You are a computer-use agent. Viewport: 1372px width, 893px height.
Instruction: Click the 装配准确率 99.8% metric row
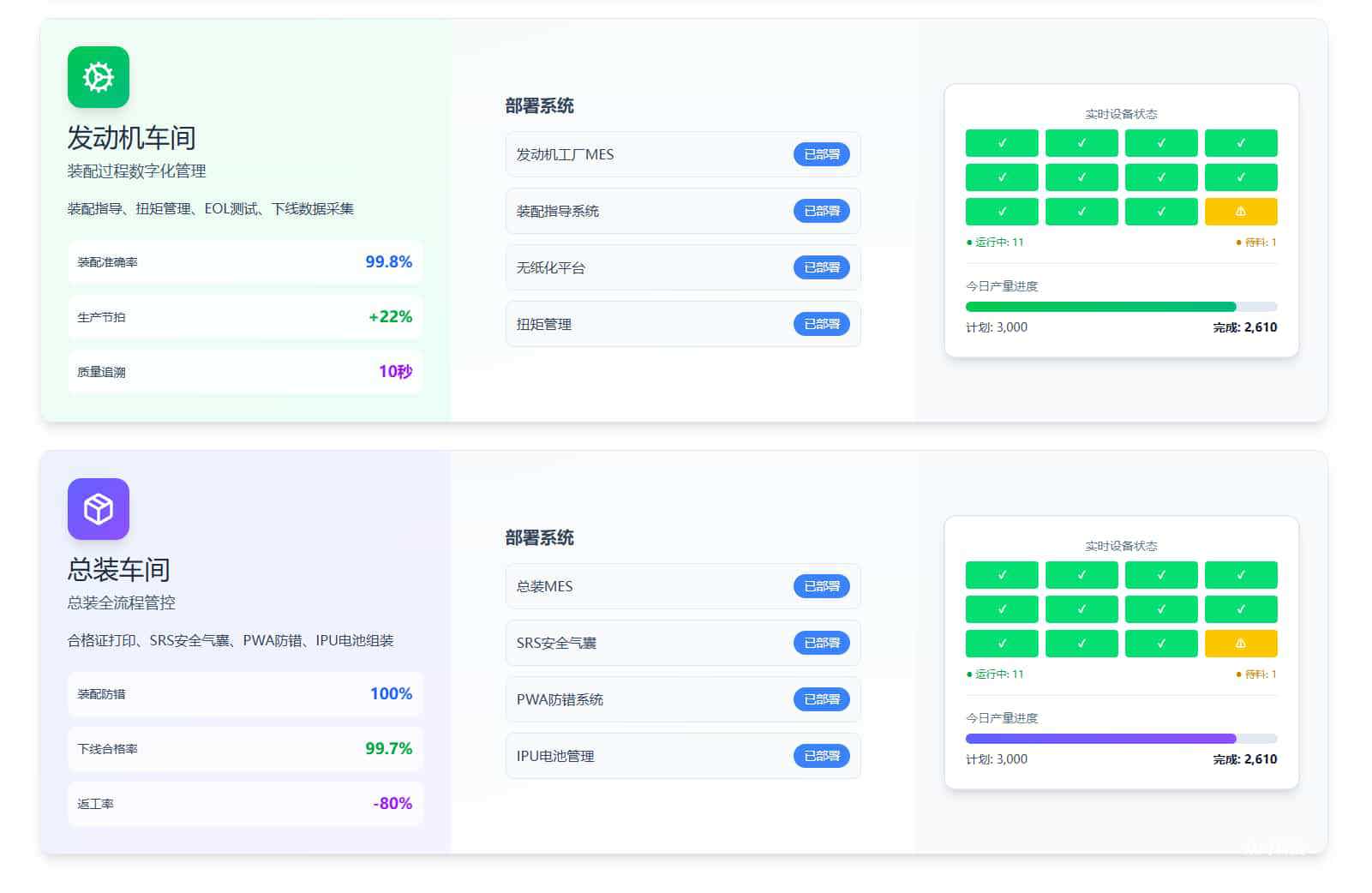pyautogui.click(x=244, y=262)
